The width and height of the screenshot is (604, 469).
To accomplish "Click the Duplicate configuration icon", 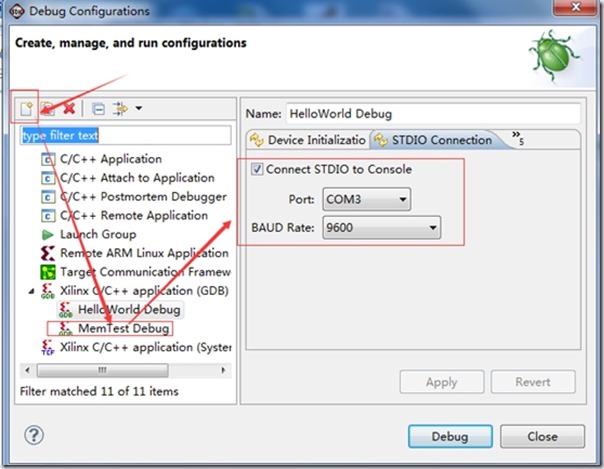I will point(48,109).
